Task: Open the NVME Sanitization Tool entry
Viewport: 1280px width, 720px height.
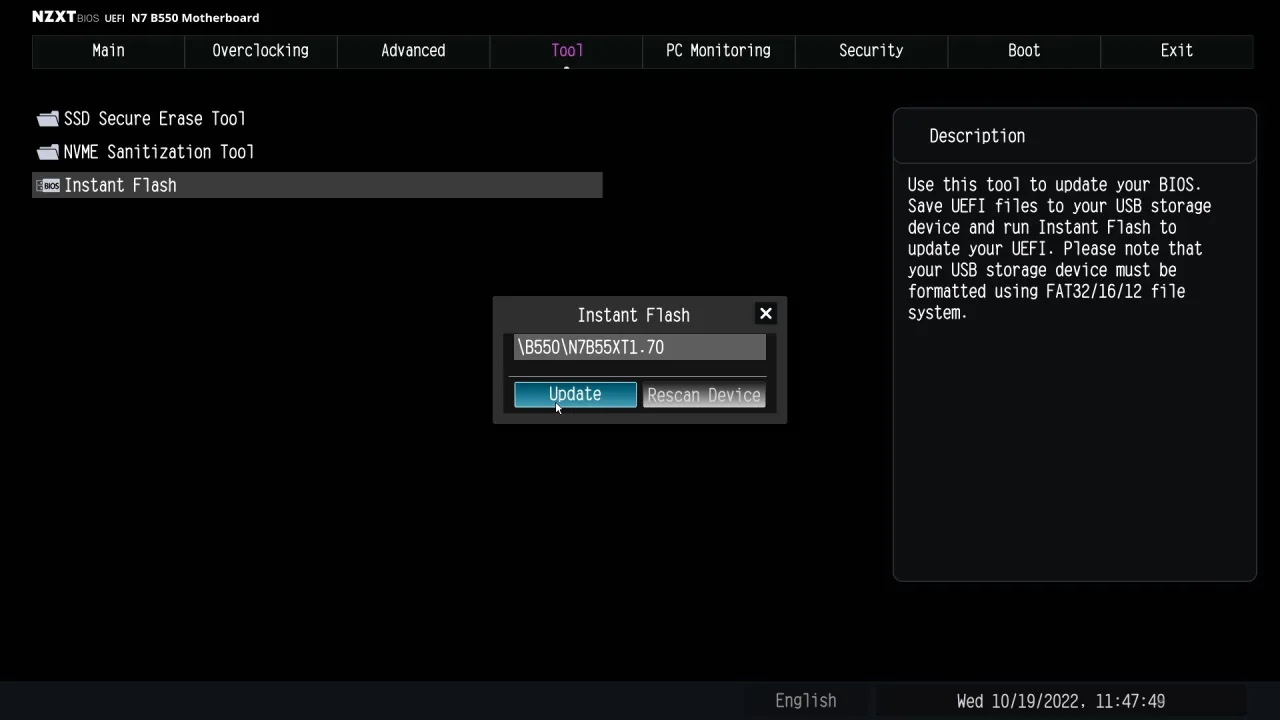Action: 158,152
